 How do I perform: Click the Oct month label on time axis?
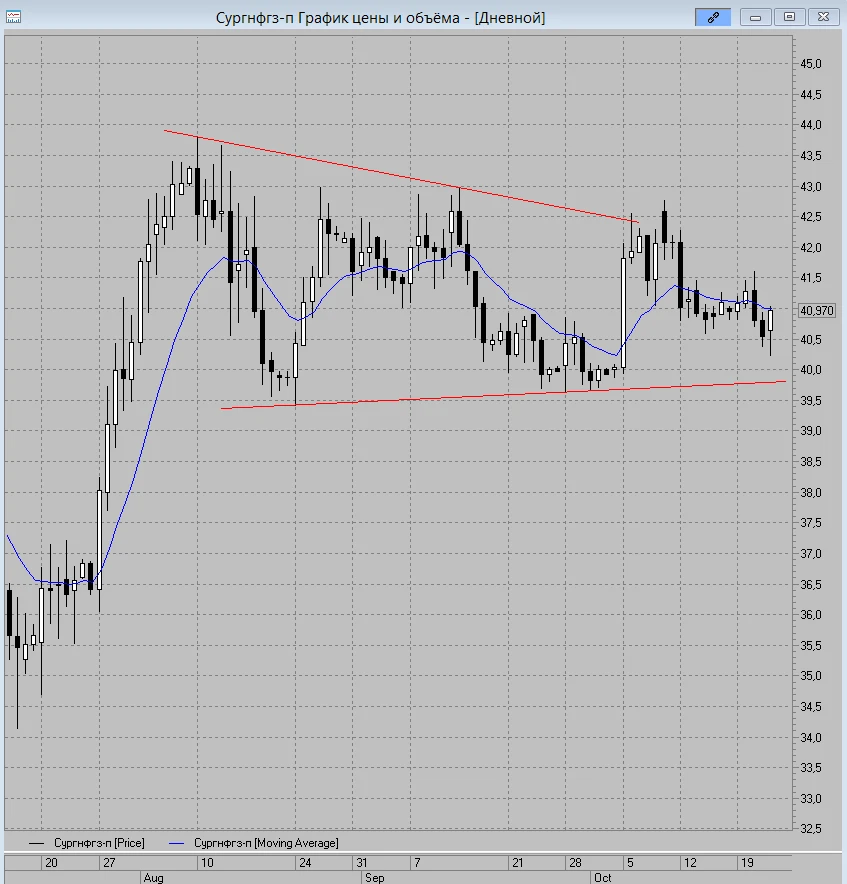click(602, 878)
